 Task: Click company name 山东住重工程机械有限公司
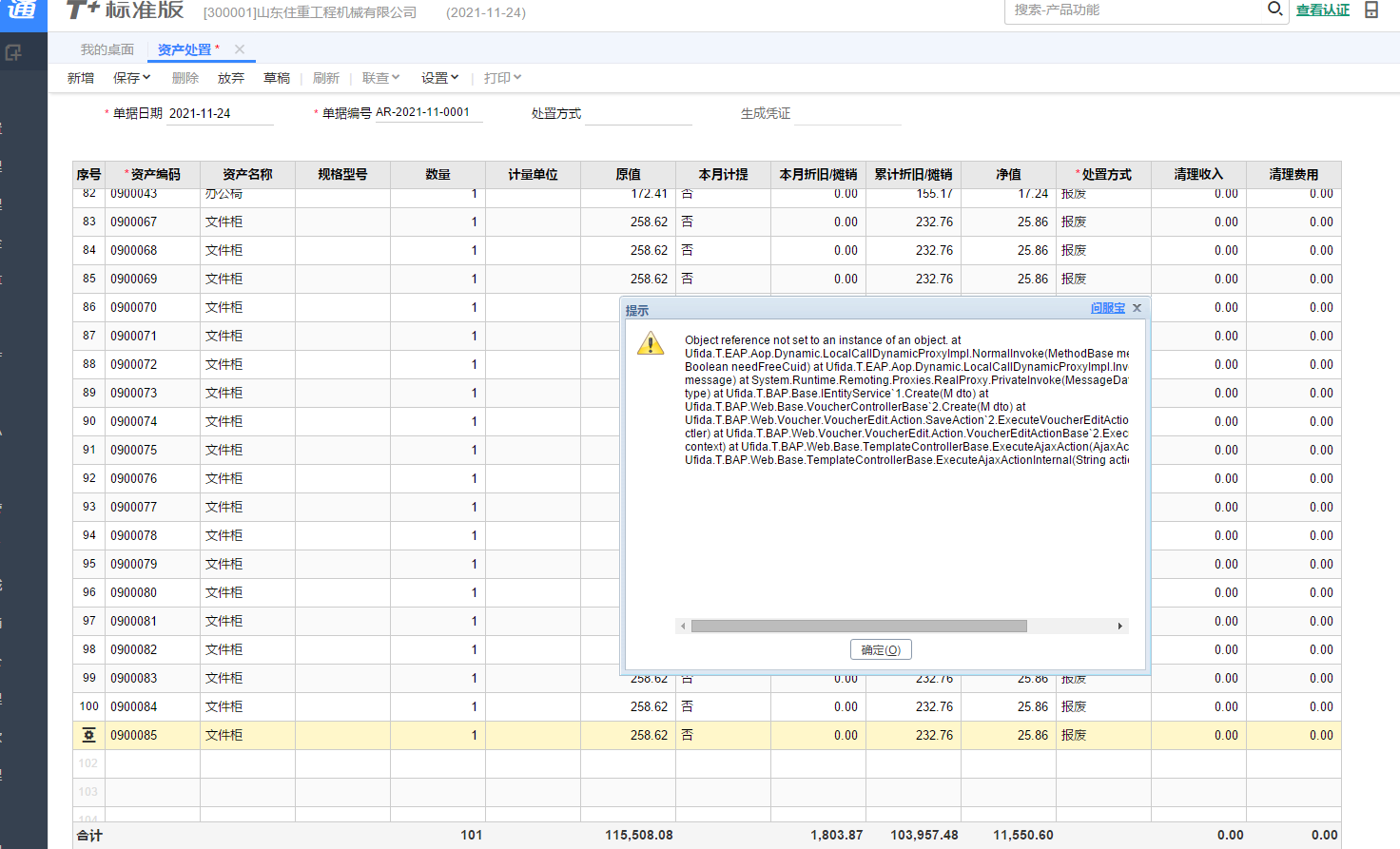[337, 12]
